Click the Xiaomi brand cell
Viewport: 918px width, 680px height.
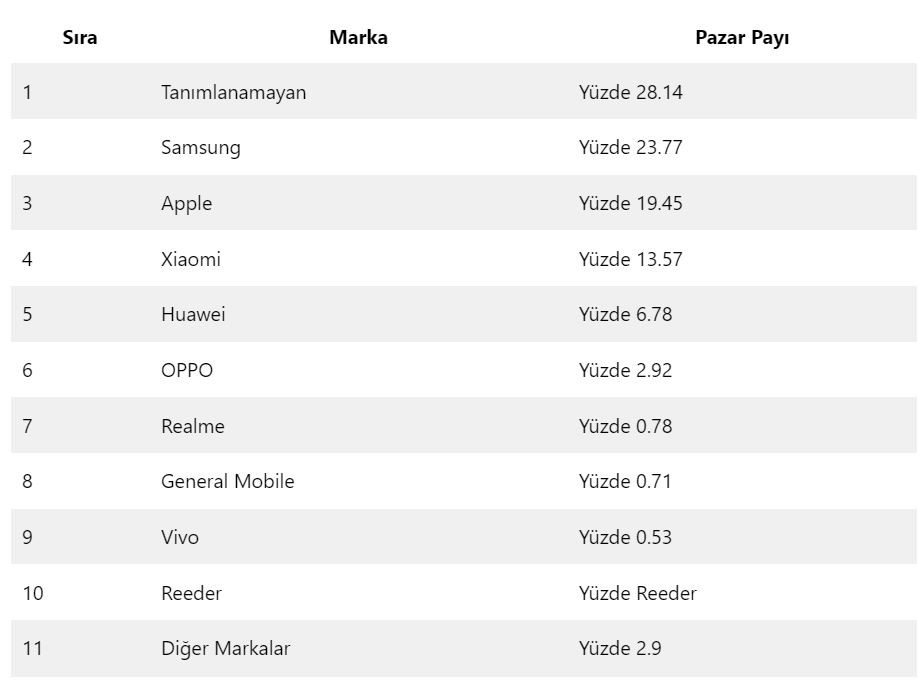tap(190, 259)
